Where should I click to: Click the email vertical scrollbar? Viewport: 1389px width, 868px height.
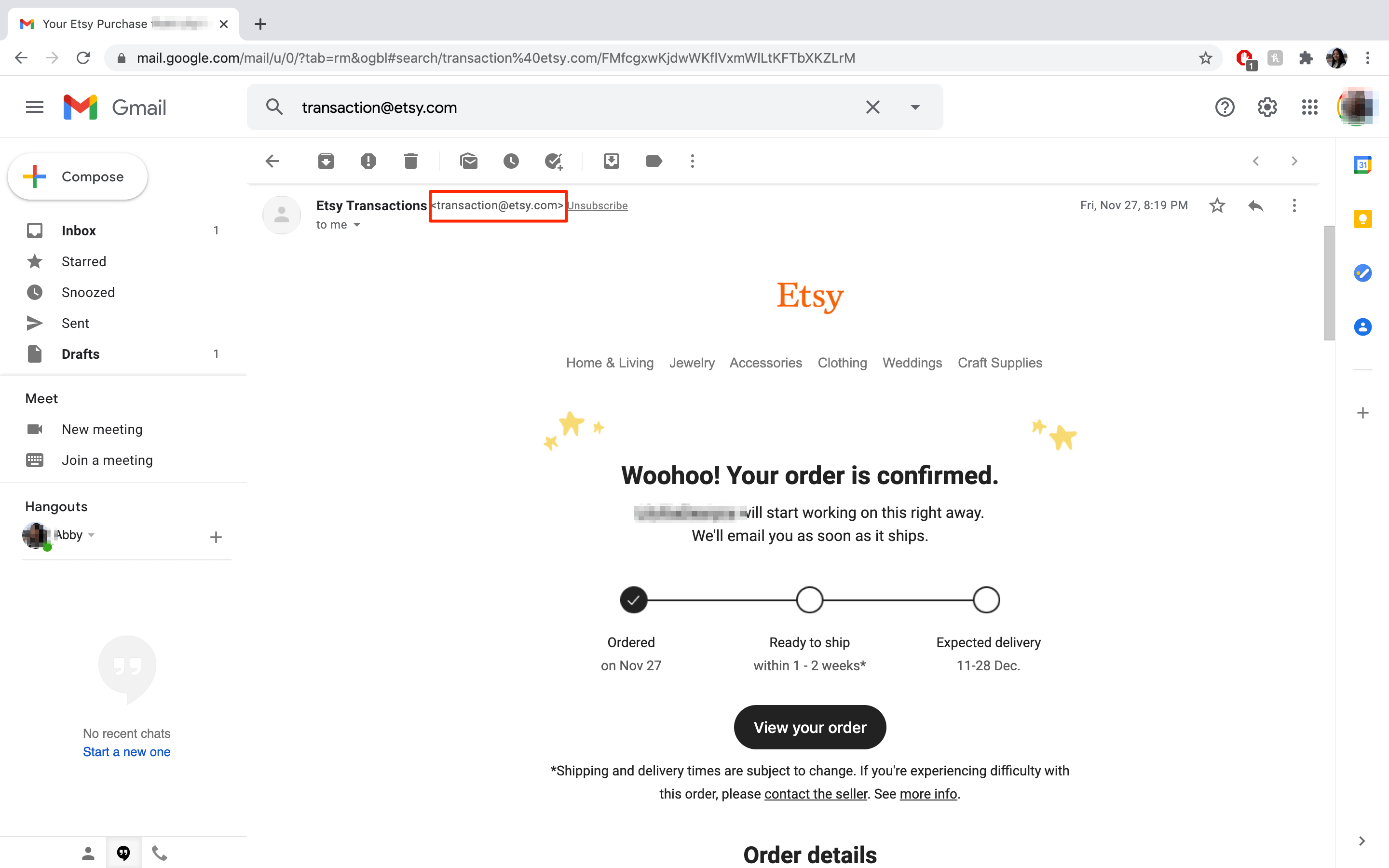(x=1329, y=283)
